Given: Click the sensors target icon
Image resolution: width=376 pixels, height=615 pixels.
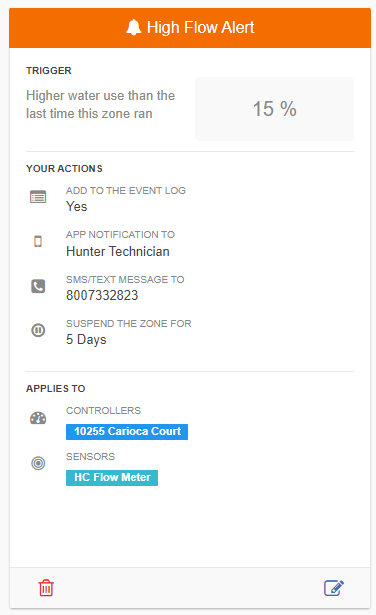Looking at the screenshot, I should click(38, 463).
